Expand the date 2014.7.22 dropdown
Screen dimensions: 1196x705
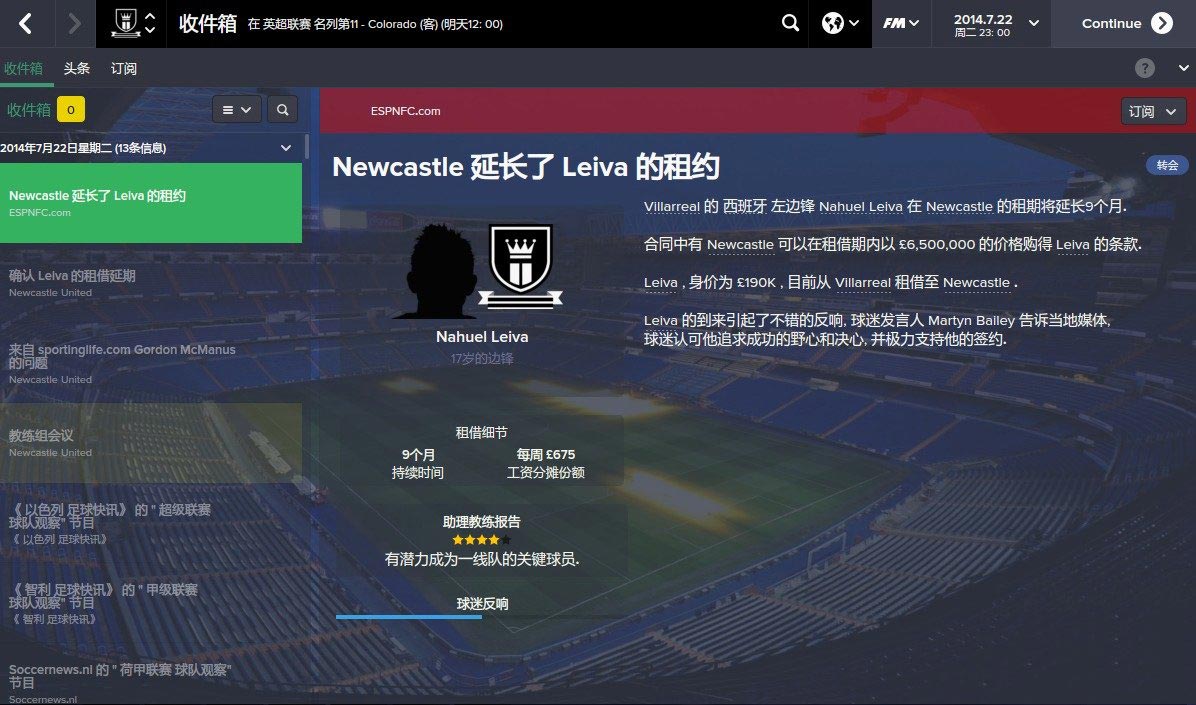point(1034,23)
